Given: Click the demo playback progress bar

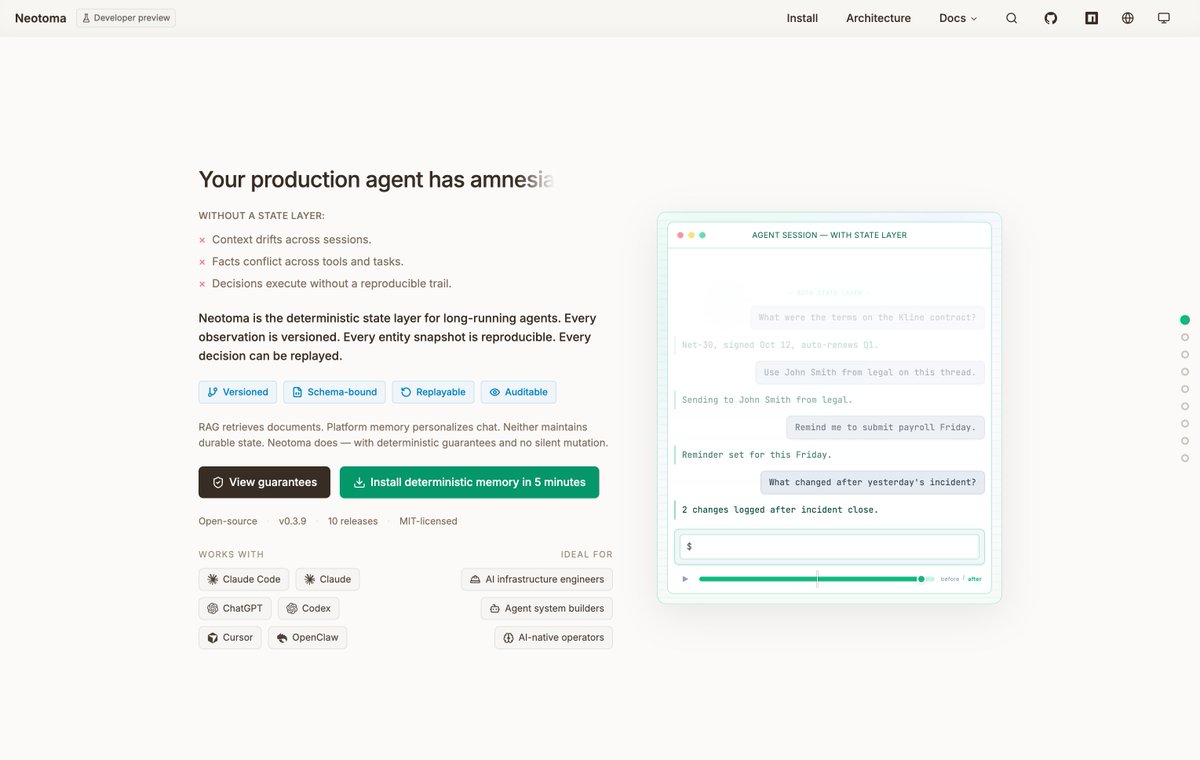Looking at the screenshot, I should point(816,579).
